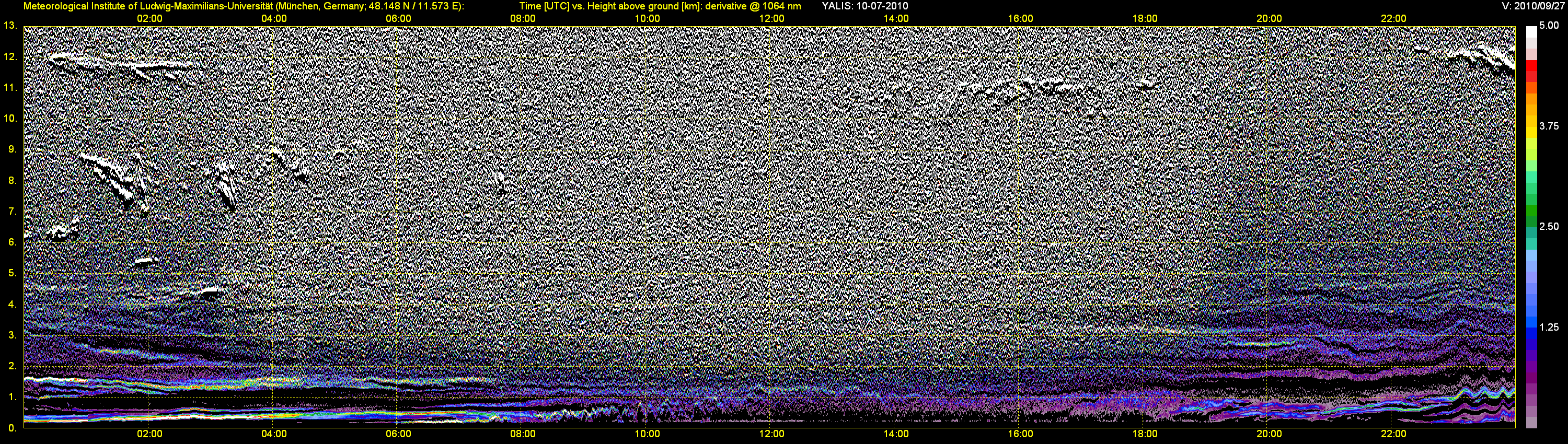Pick the yellow segment of the colorbar

point(1531,133)
